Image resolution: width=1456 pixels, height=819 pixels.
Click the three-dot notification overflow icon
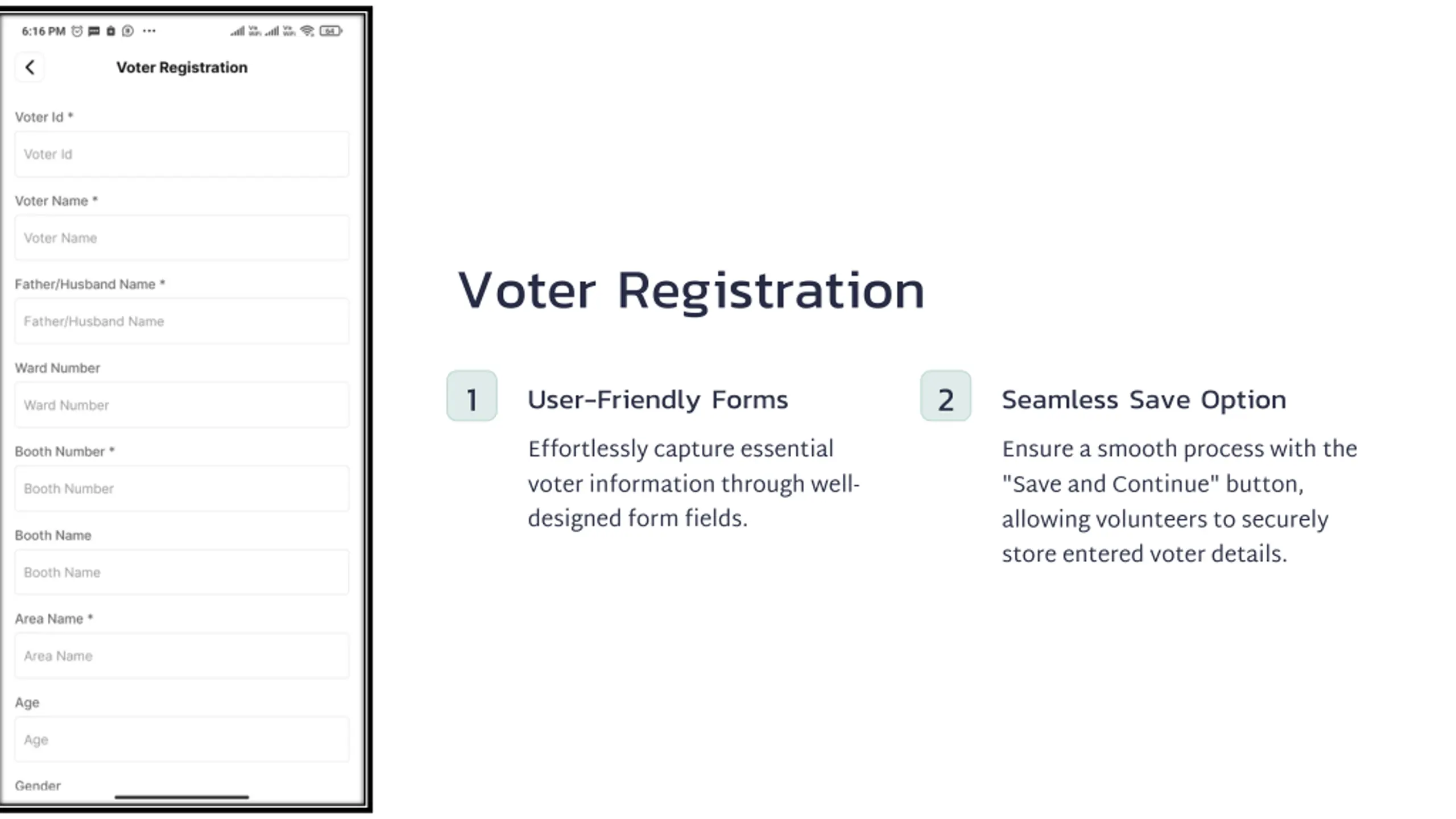pos(149,31)
